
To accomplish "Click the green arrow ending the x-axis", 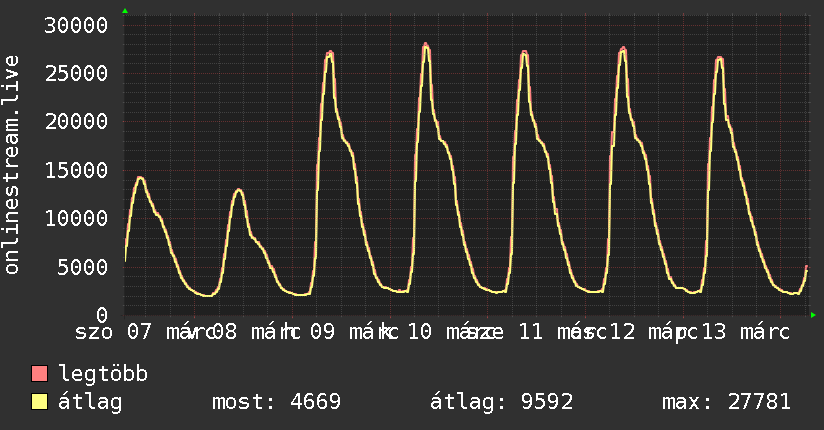I will tap(813, 315).
